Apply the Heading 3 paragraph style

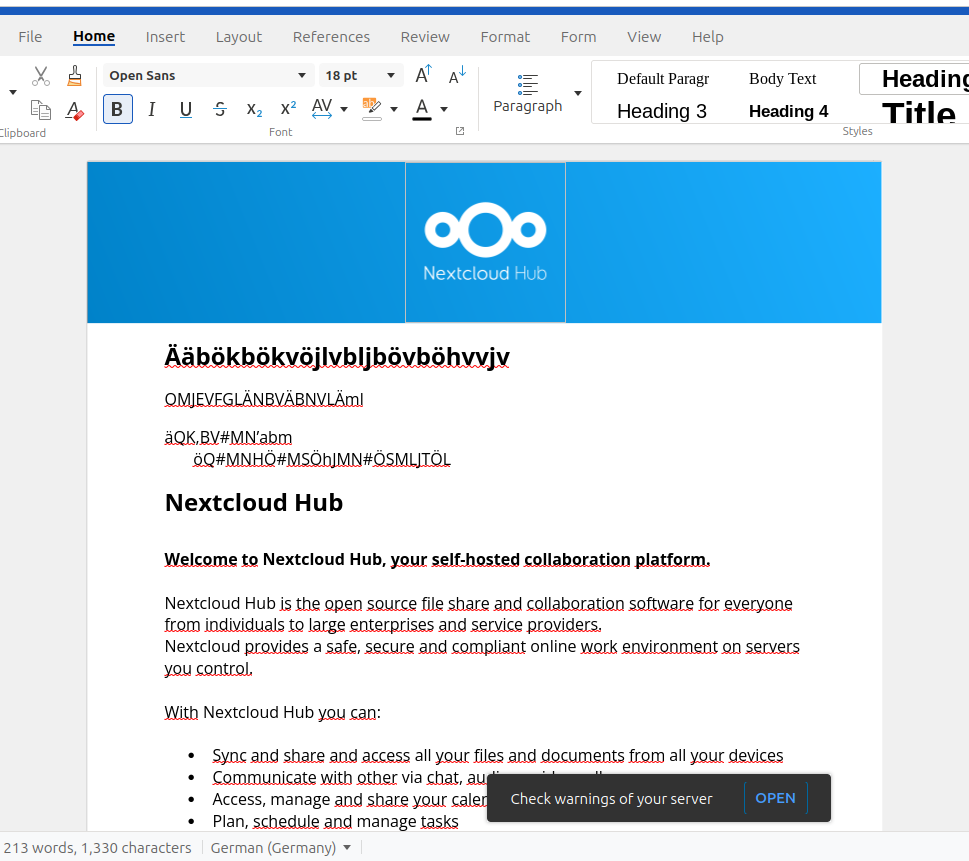(x=661, y=111)
